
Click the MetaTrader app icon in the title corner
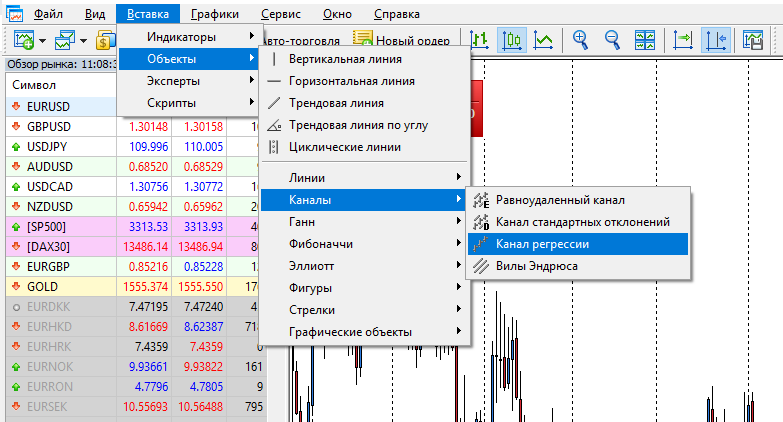tap(14, 13)
